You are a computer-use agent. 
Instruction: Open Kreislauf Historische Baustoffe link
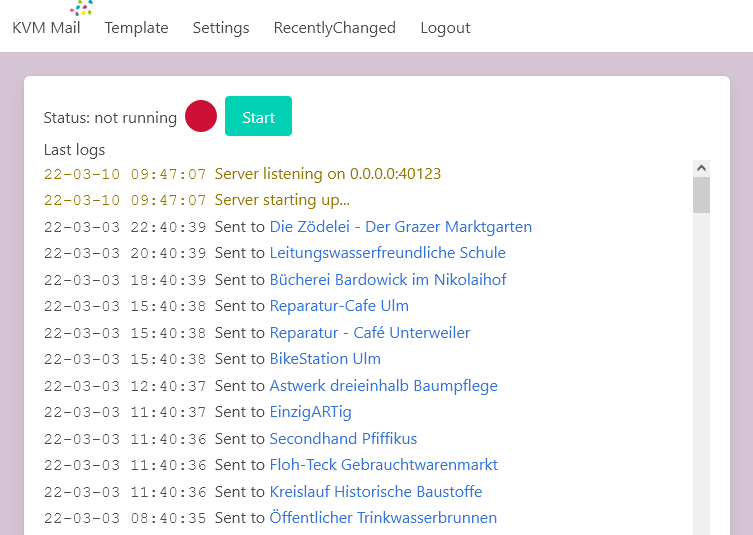(376, 492)
